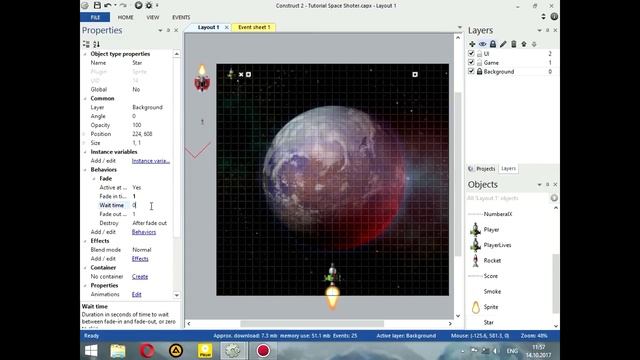
Task: Click layout horizontal scrollbar thumb
Action: tap(312, 324)
